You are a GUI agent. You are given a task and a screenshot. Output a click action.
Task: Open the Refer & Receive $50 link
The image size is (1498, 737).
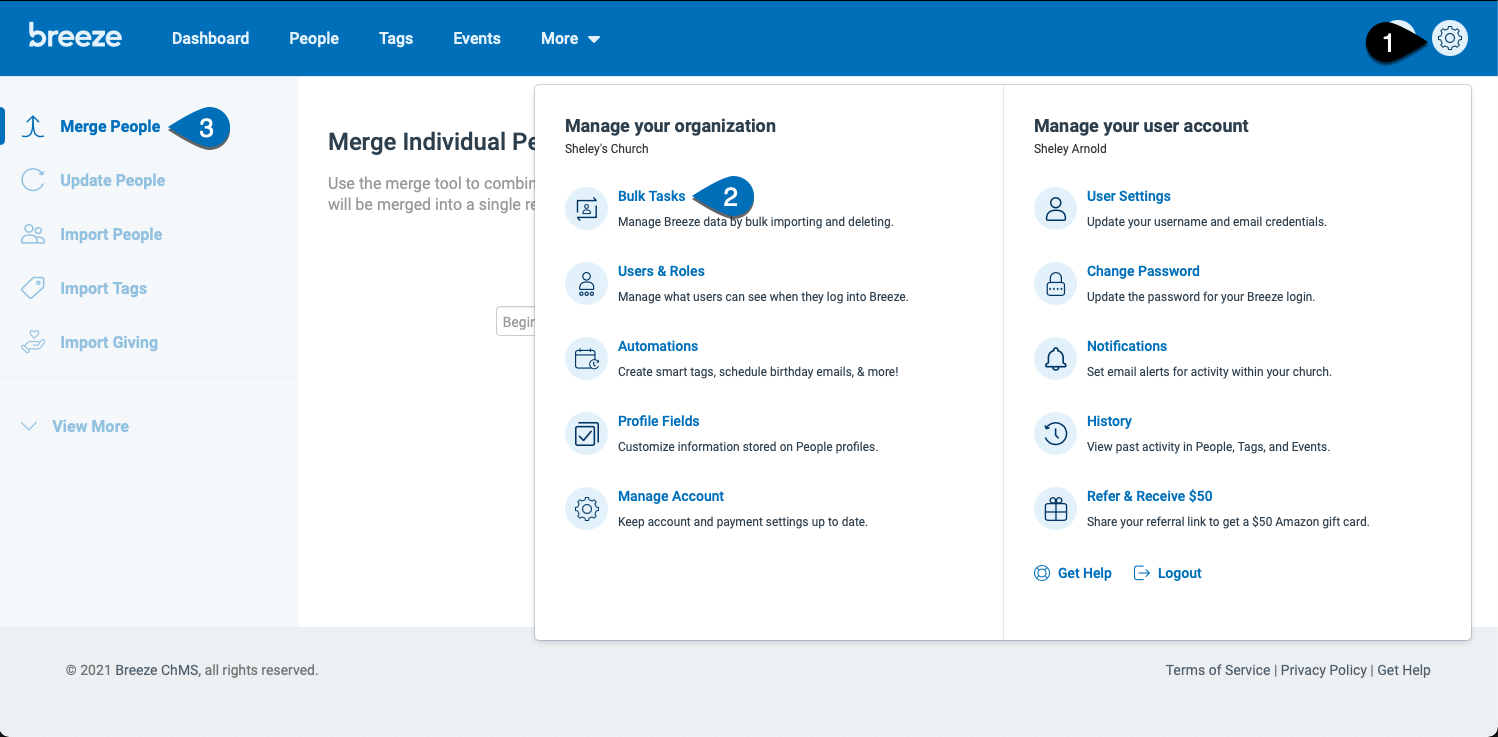[1150, 496]
